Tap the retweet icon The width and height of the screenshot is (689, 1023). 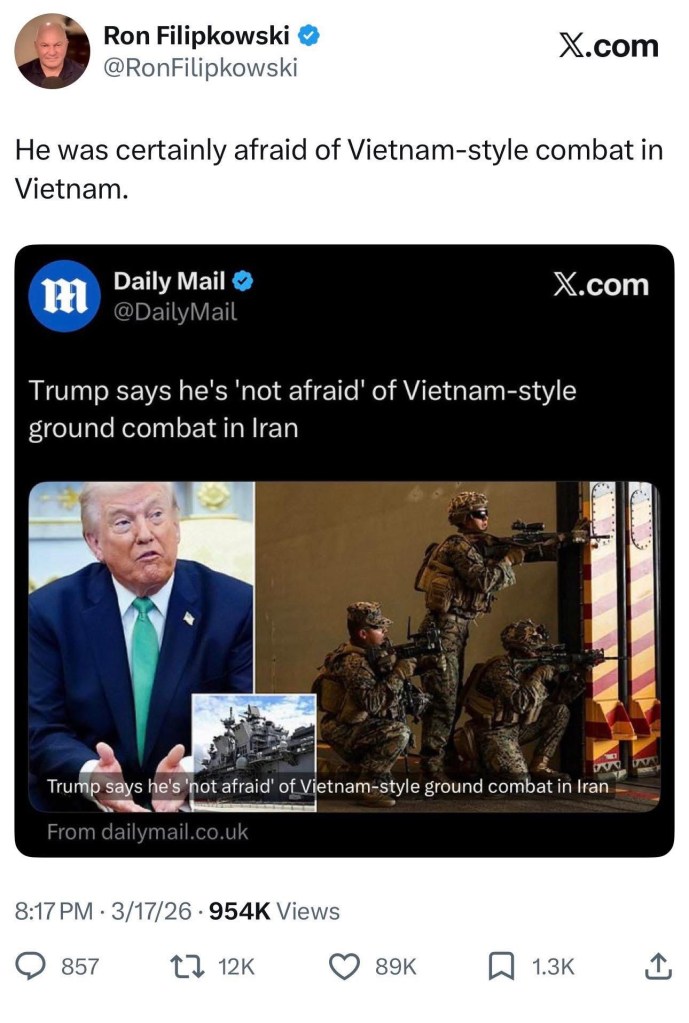pos(187,966)
